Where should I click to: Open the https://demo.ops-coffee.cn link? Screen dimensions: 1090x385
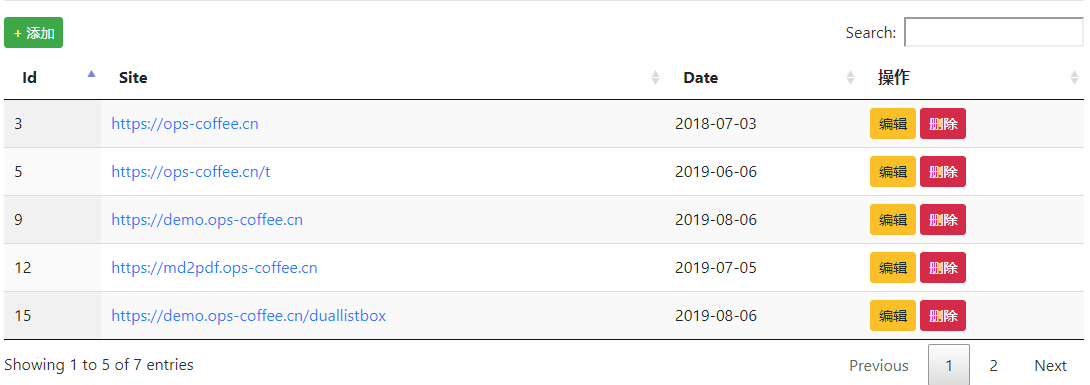207,220
